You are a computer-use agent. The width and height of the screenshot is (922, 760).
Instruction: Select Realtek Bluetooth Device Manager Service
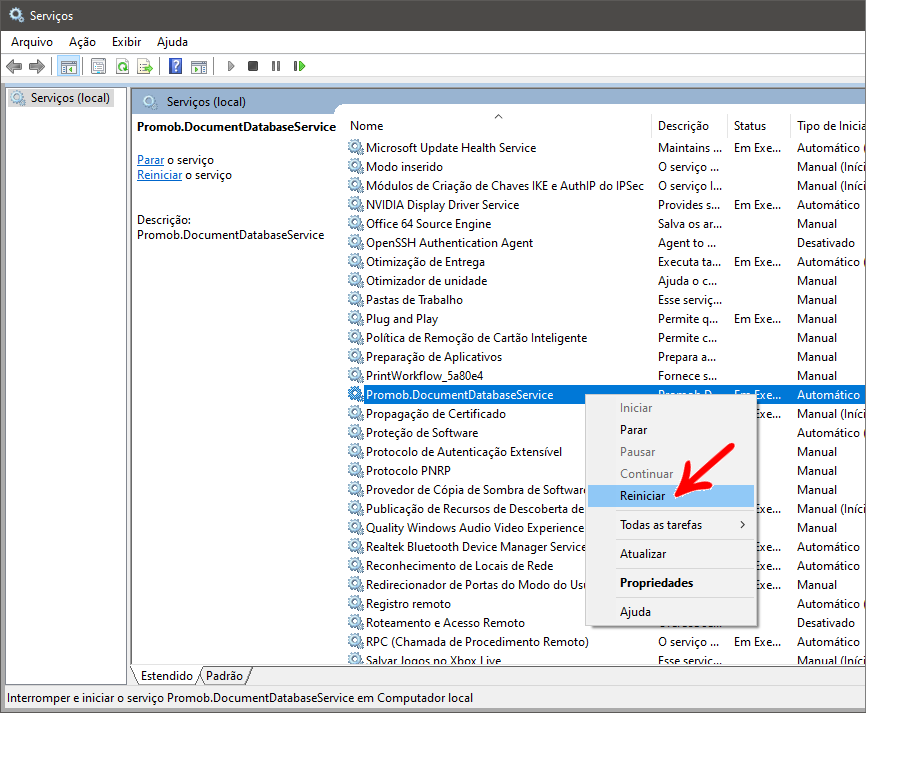tap(466, 546)
